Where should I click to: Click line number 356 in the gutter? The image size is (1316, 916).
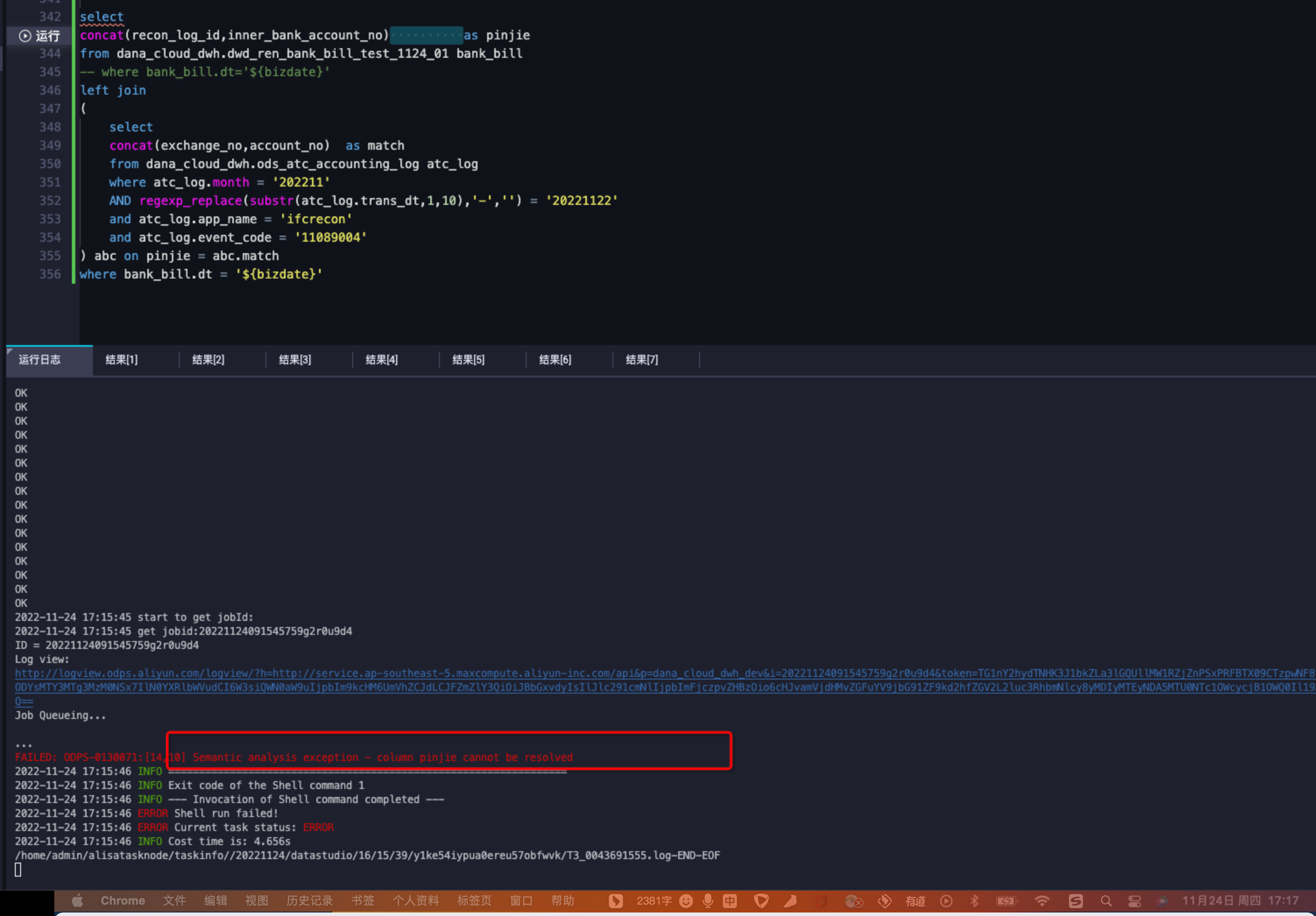click(50, 274)
